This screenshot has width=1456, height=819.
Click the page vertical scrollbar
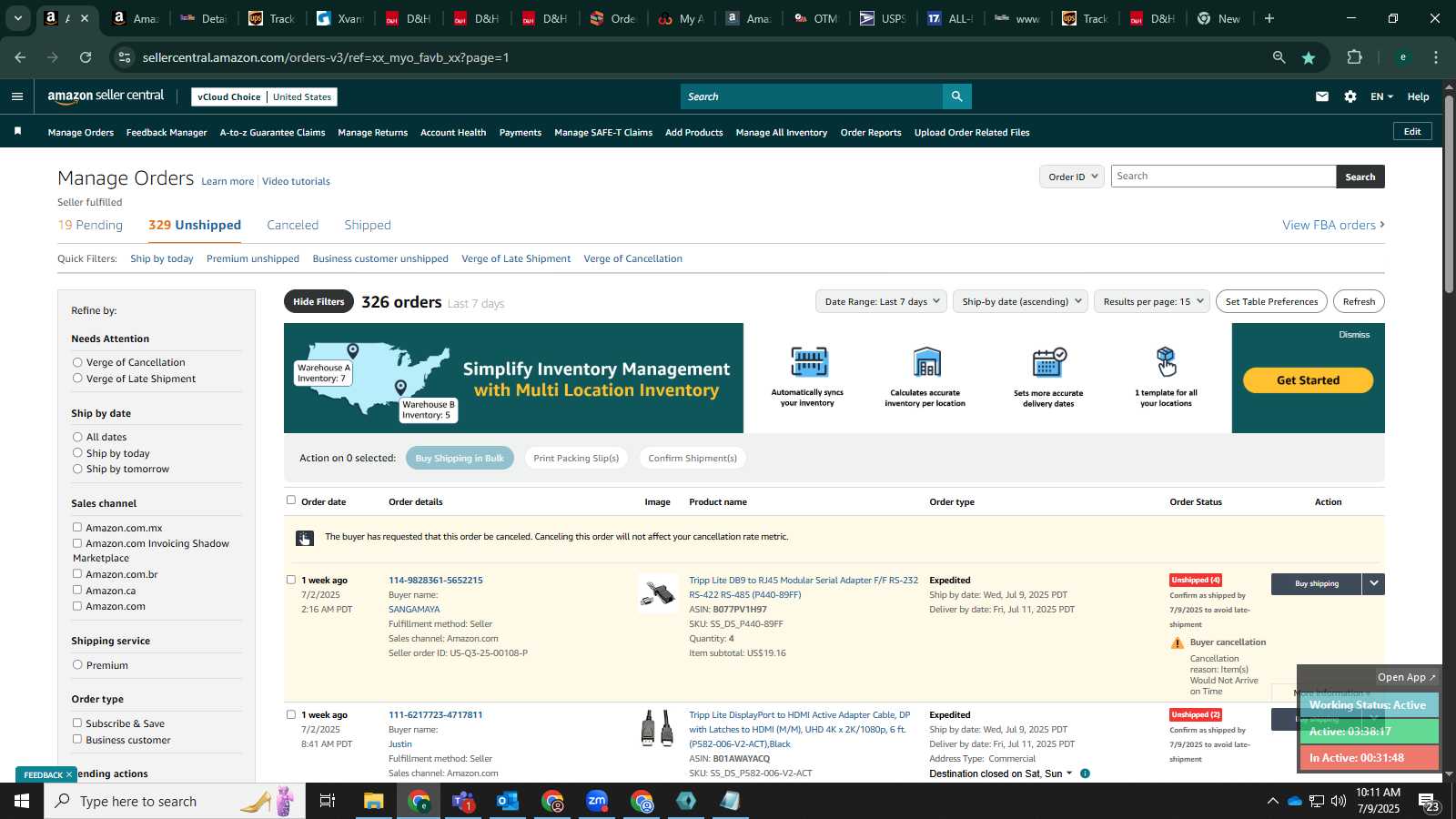pyautogui.click(x=1449, y=193)
